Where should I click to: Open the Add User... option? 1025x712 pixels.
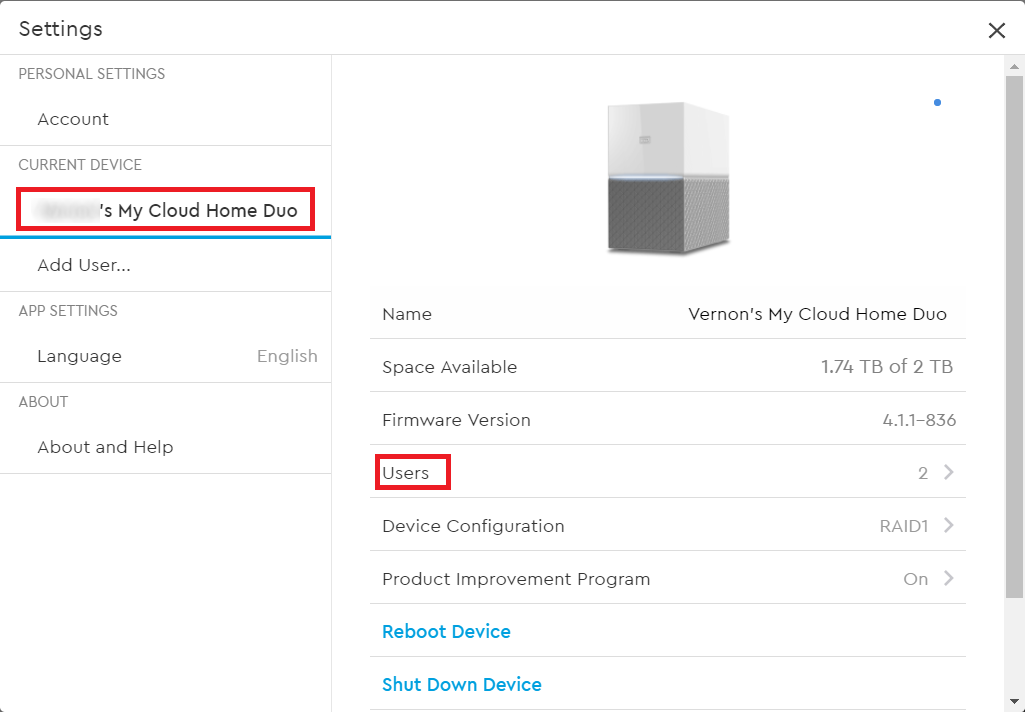[x=165, y=265]
